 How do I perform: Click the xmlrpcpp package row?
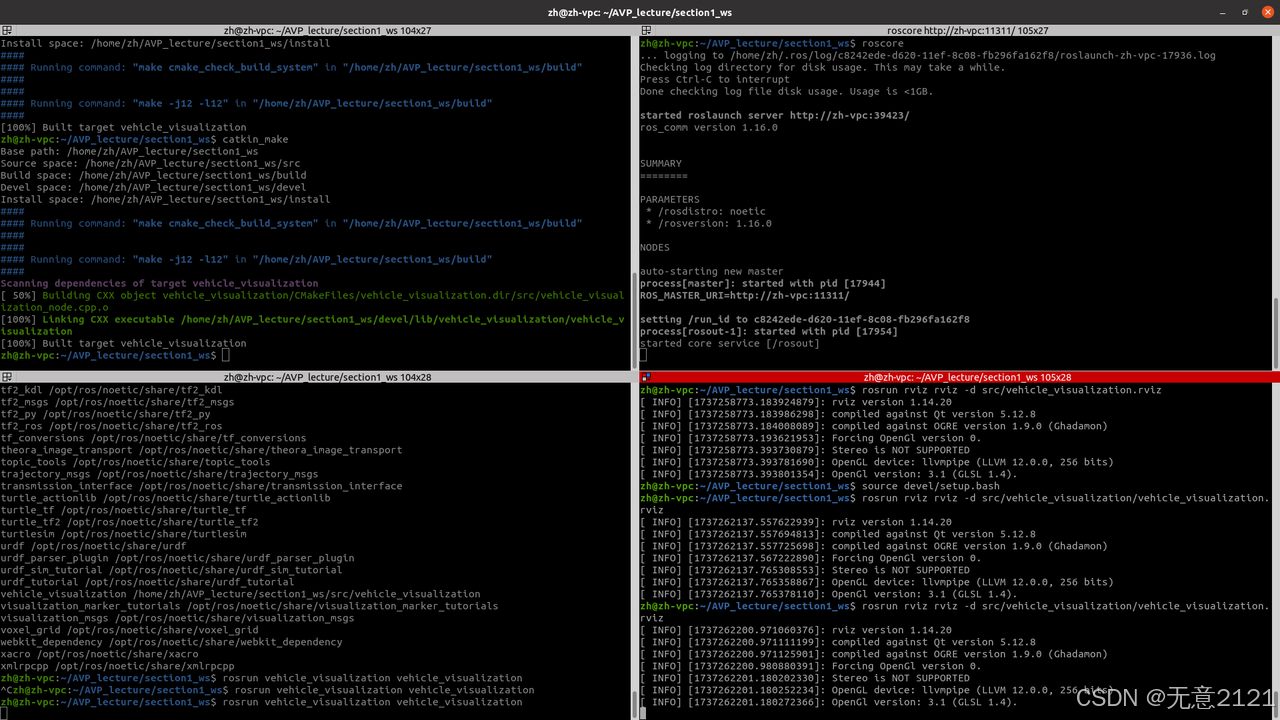pos(117,666)
